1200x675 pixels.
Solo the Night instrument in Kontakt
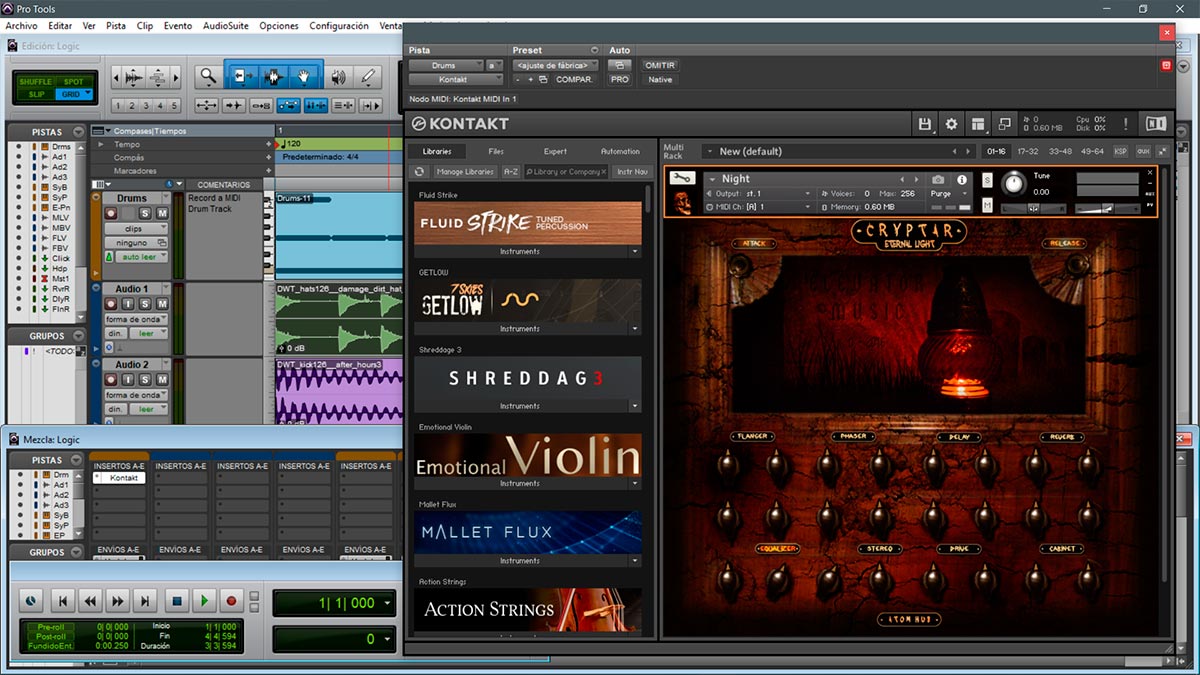click(988, 180)
